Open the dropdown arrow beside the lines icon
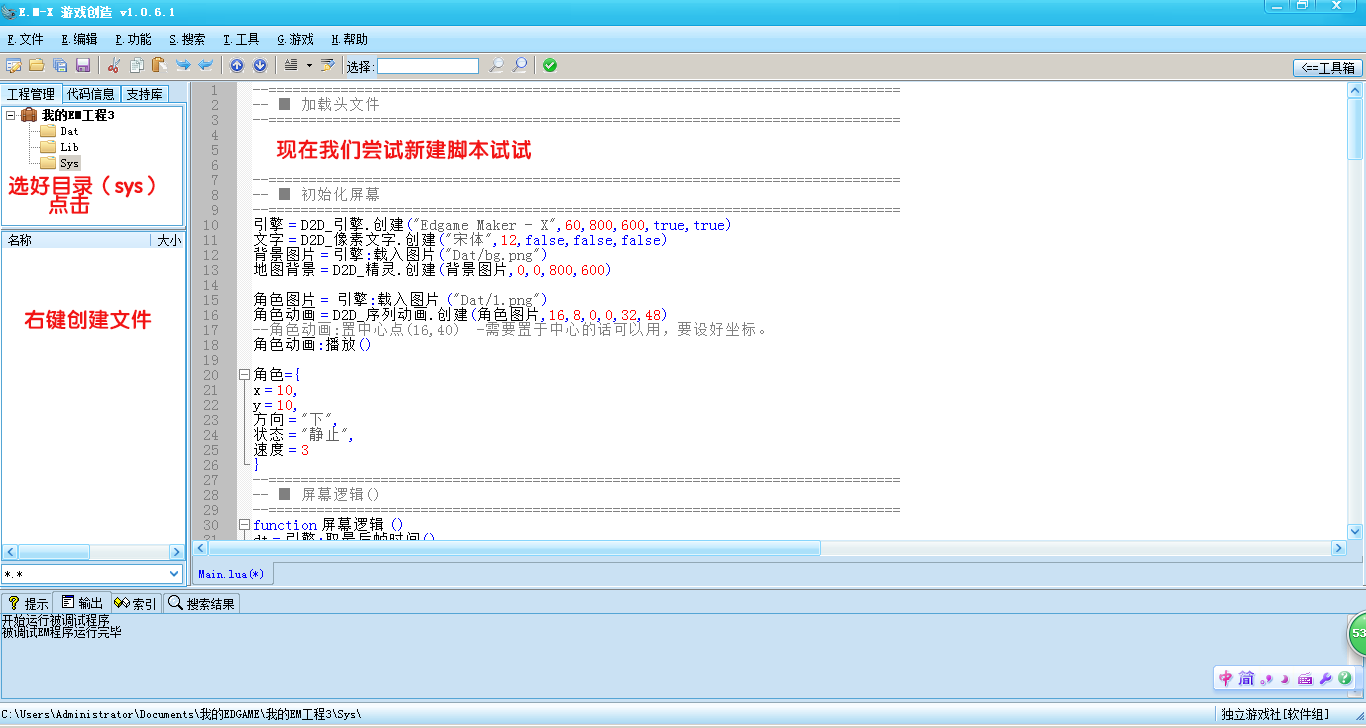This screenshot has height=728, width=1366. 309,66
